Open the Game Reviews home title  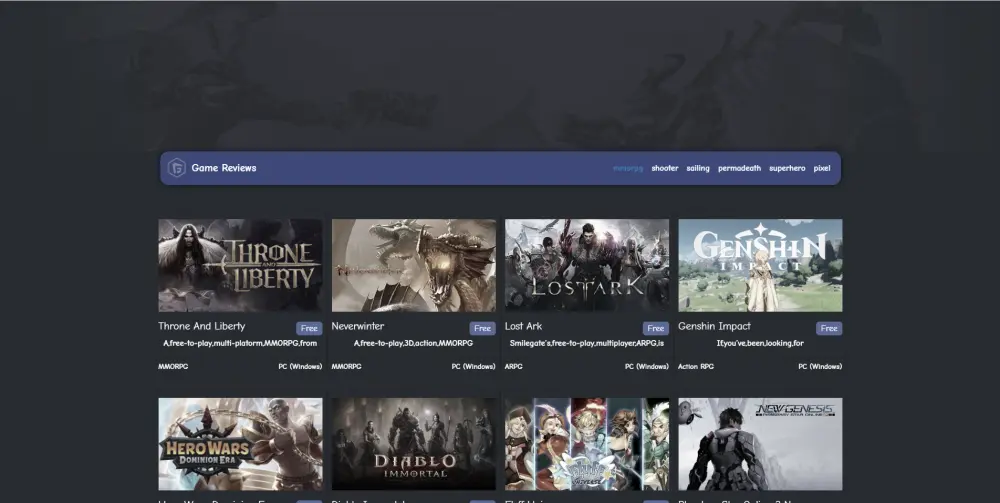point(224,168)
